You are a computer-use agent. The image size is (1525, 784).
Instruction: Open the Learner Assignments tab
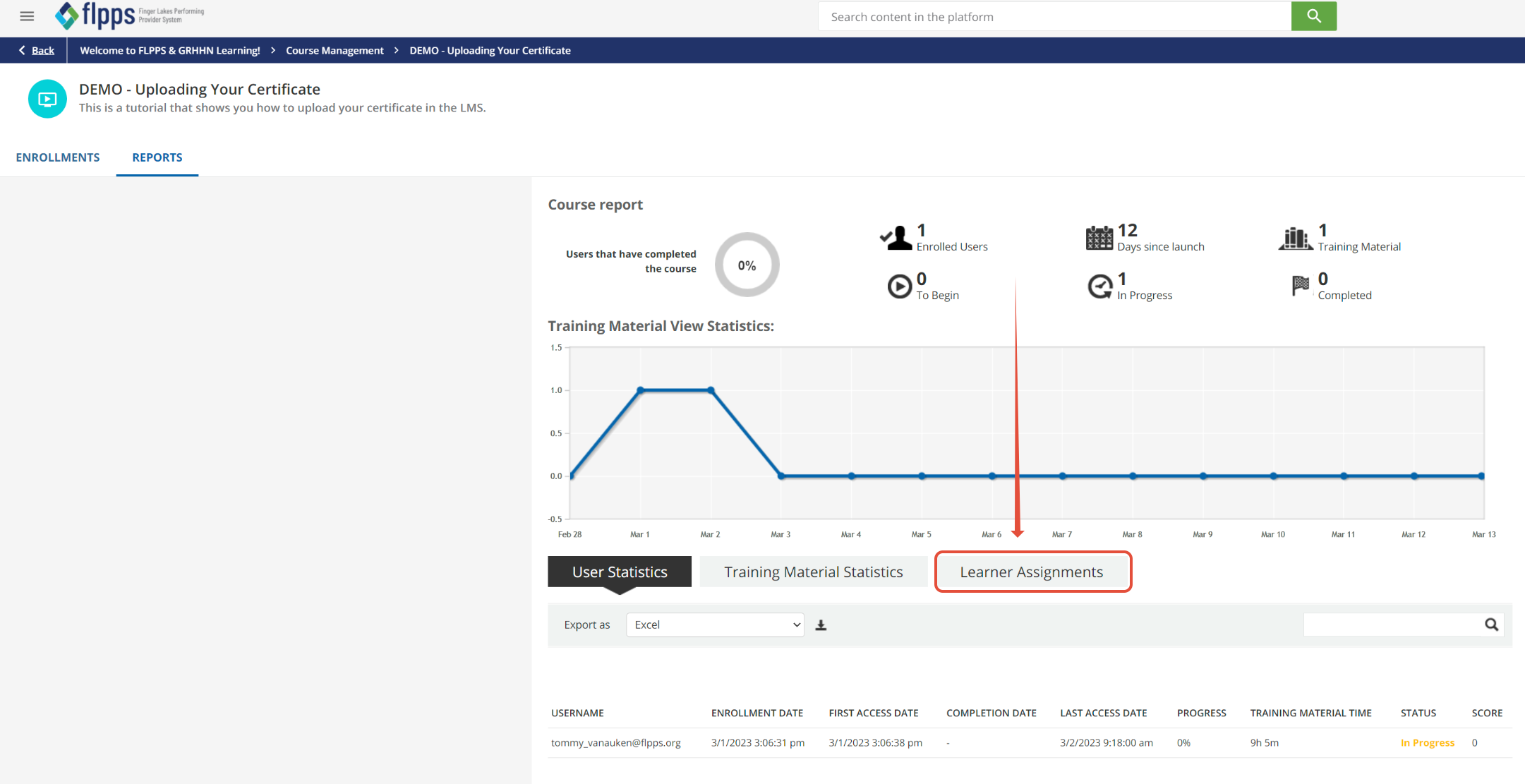click(1032, 572)
